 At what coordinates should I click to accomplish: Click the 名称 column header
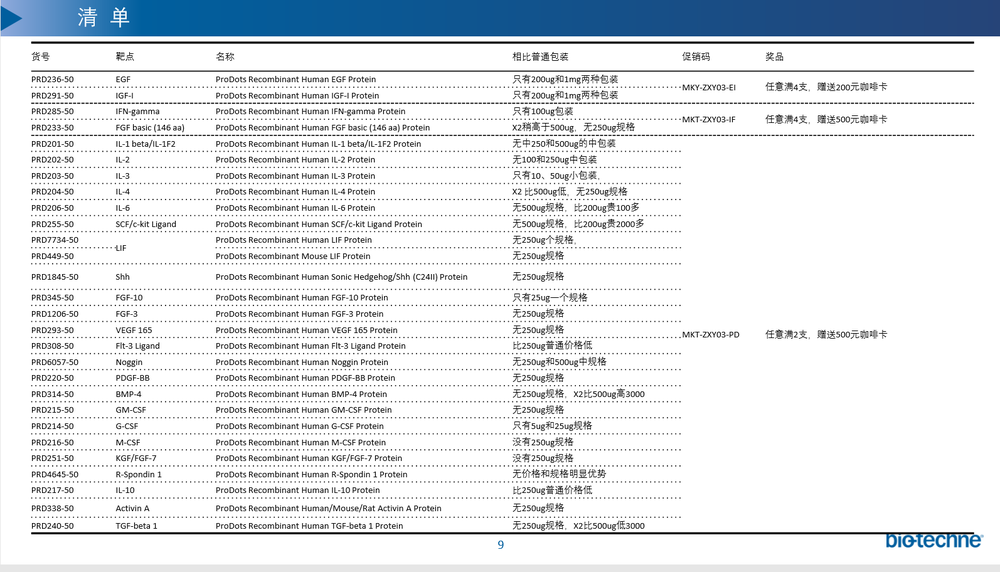(x=225, y=57)
